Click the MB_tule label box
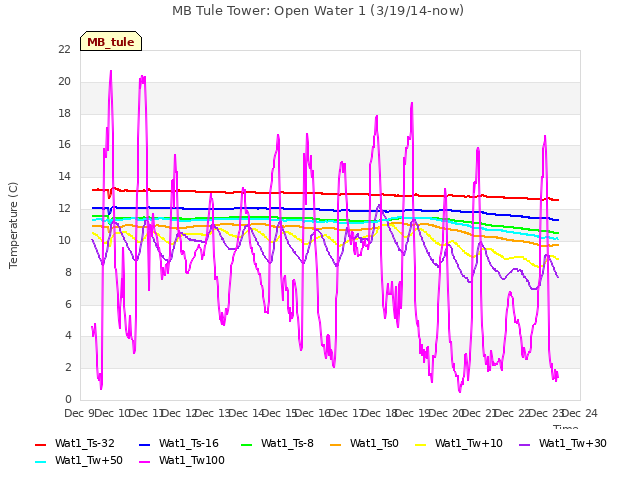 pos(111,41)
